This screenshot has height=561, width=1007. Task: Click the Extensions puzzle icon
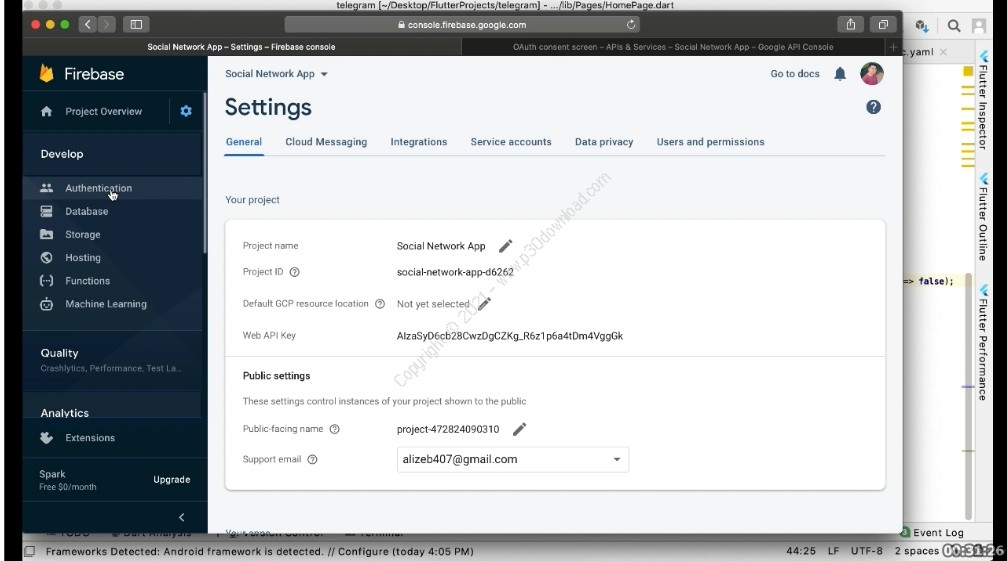coord(46,438)
